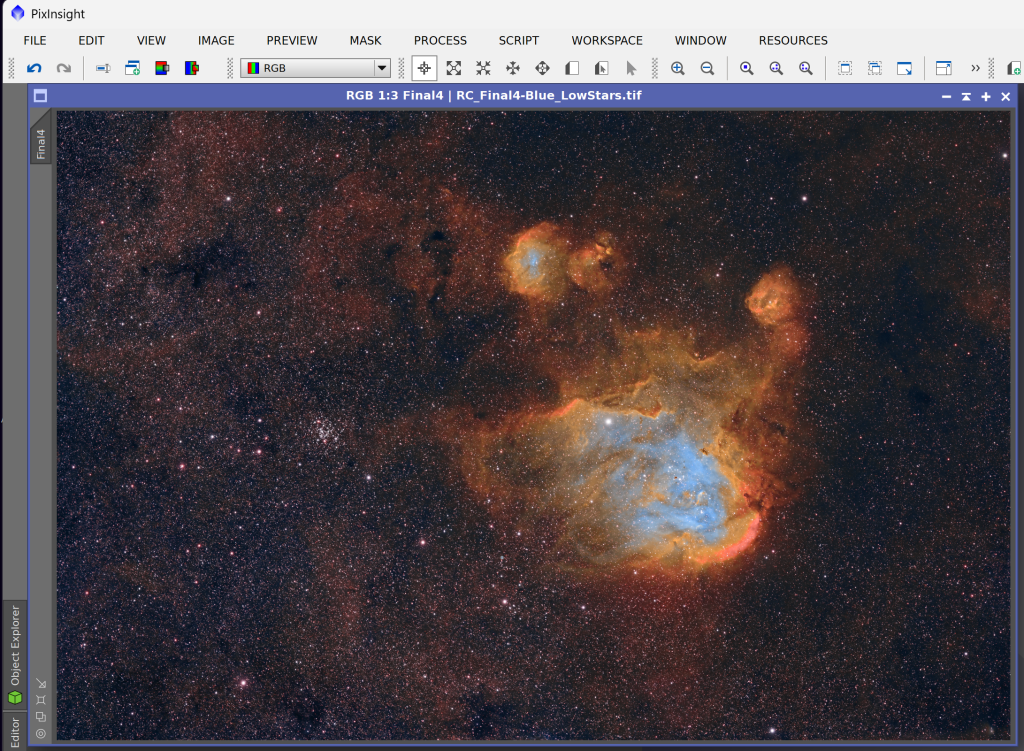Open the RGB channel display dropdown
This screenshot has width=1024, height=751.
[x=381, y=68]
